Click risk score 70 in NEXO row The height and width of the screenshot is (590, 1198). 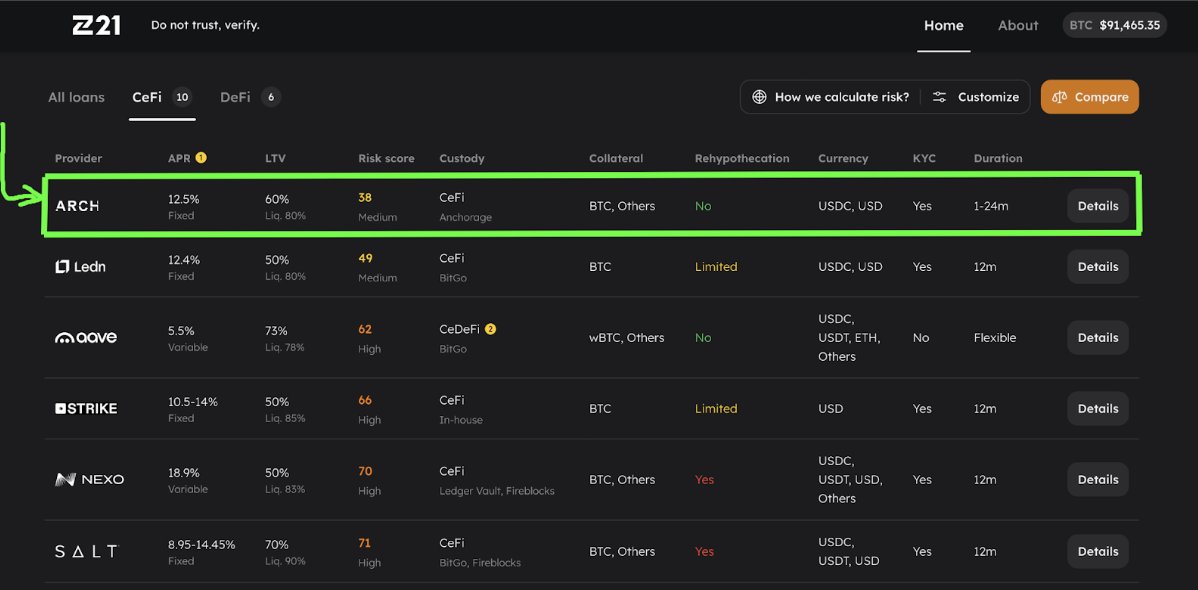(x=365, y=472)
